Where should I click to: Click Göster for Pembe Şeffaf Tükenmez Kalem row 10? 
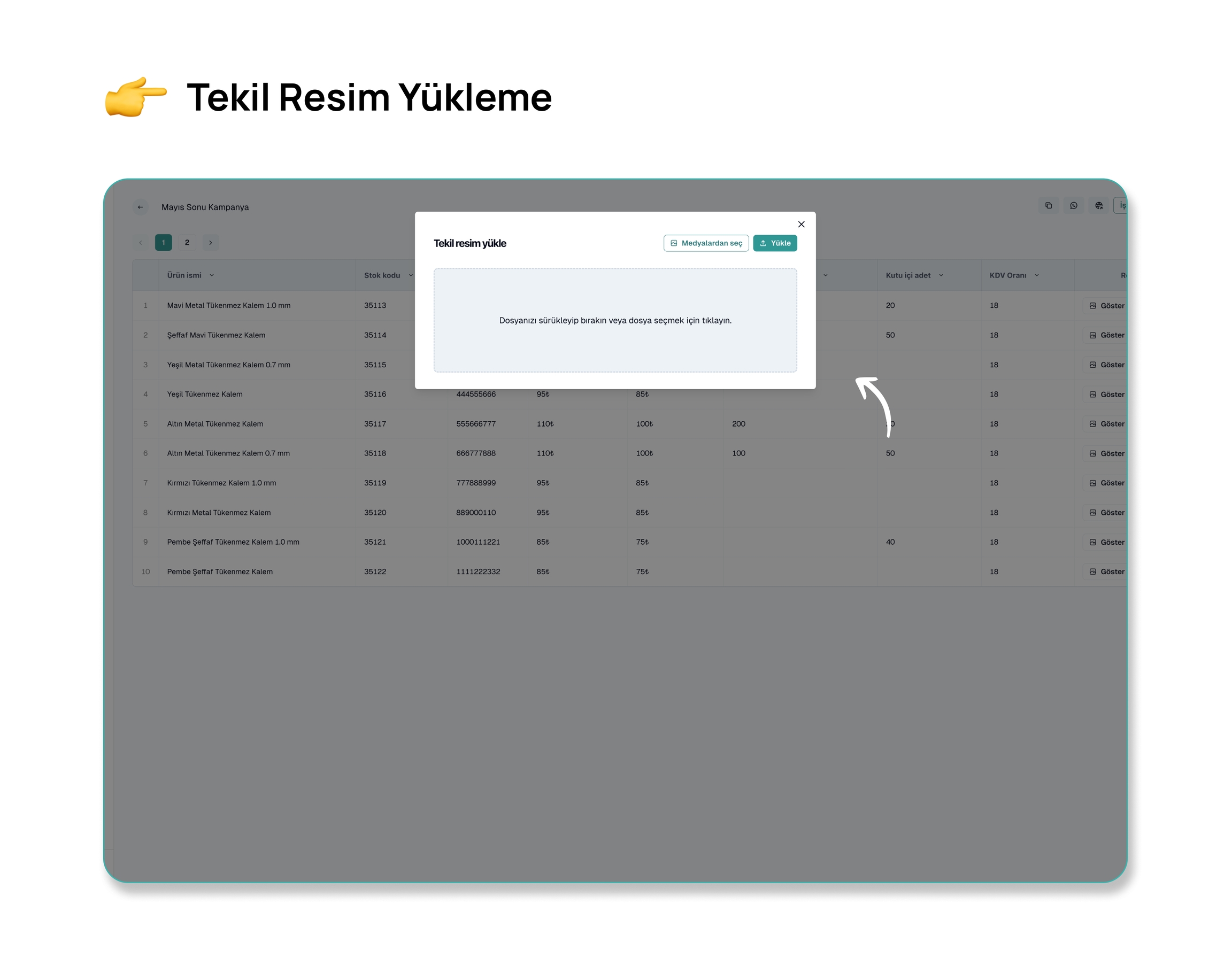pyautogui.click(x=1107, y=572)
